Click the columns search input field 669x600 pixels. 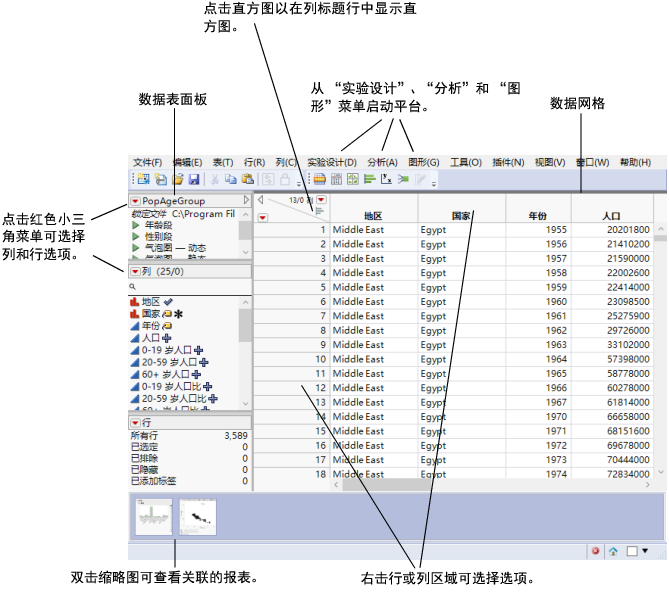pos(190,287)
